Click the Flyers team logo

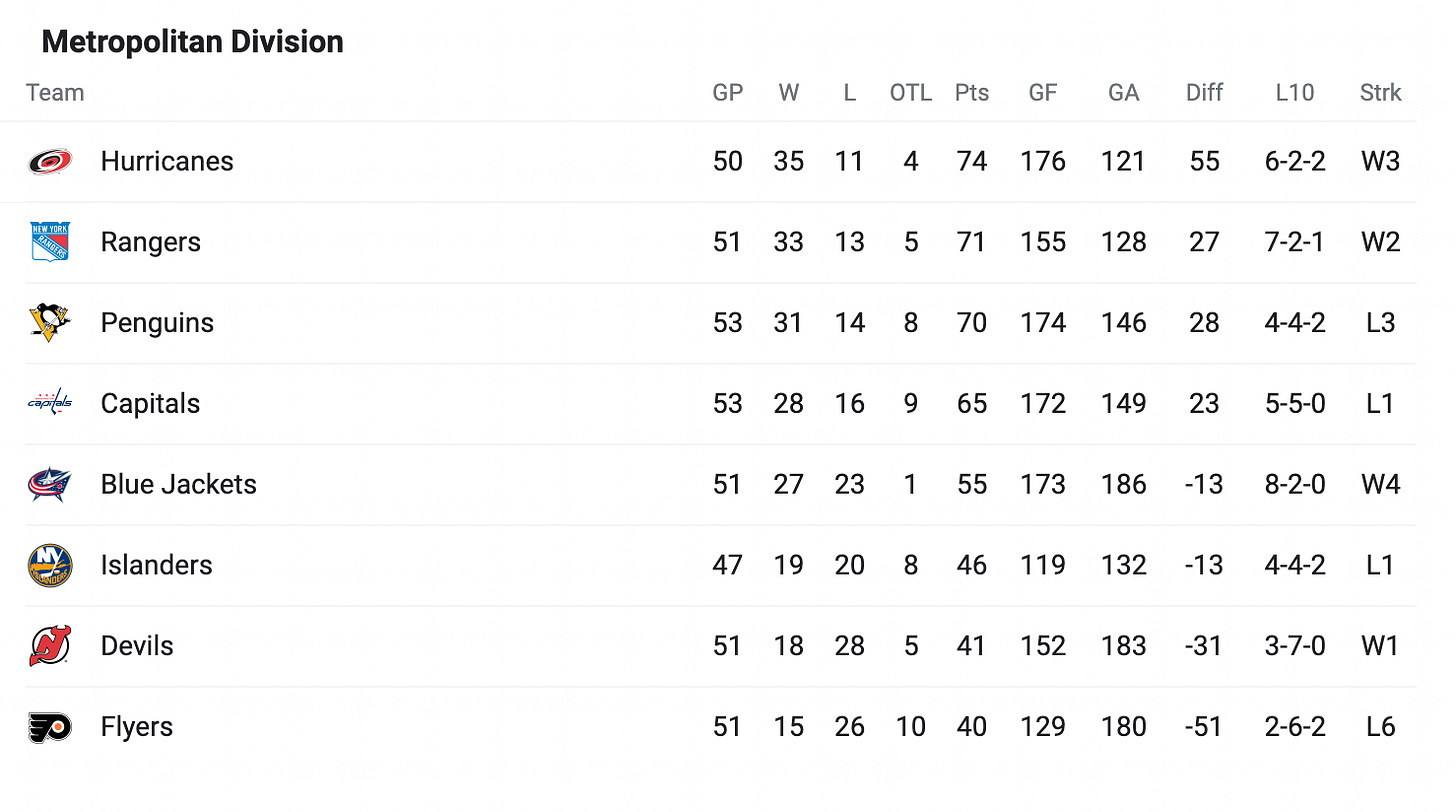49,727
